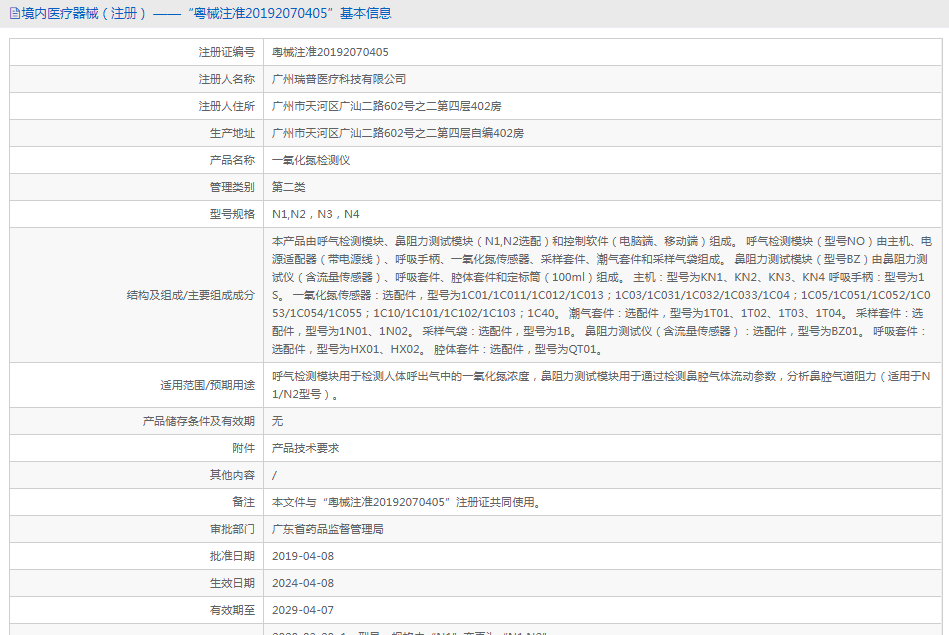Click the attachment entry 产品技术要求
949x635 pixels.
point(305,448)
